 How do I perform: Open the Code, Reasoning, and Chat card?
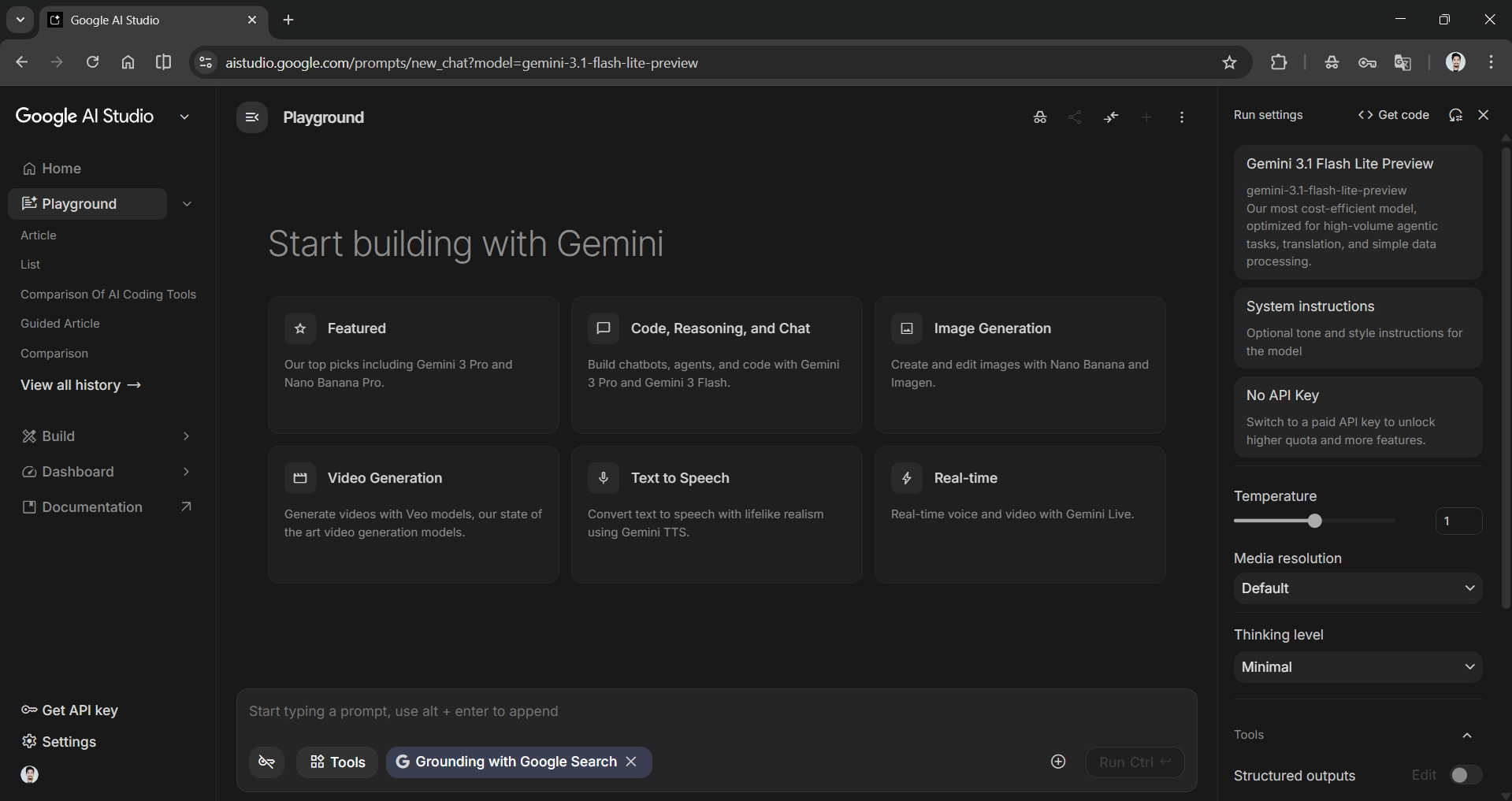pyautogui.click(x=717, y=365)
